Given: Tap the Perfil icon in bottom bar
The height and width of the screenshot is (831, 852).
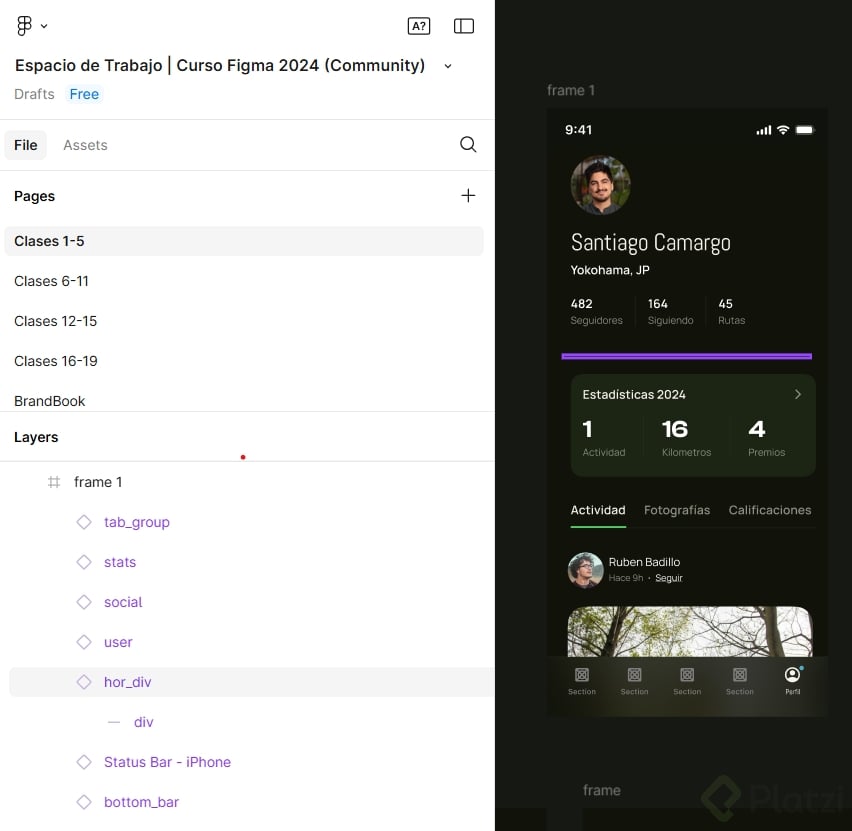Looking at the screenshot, I should point(793,675).
